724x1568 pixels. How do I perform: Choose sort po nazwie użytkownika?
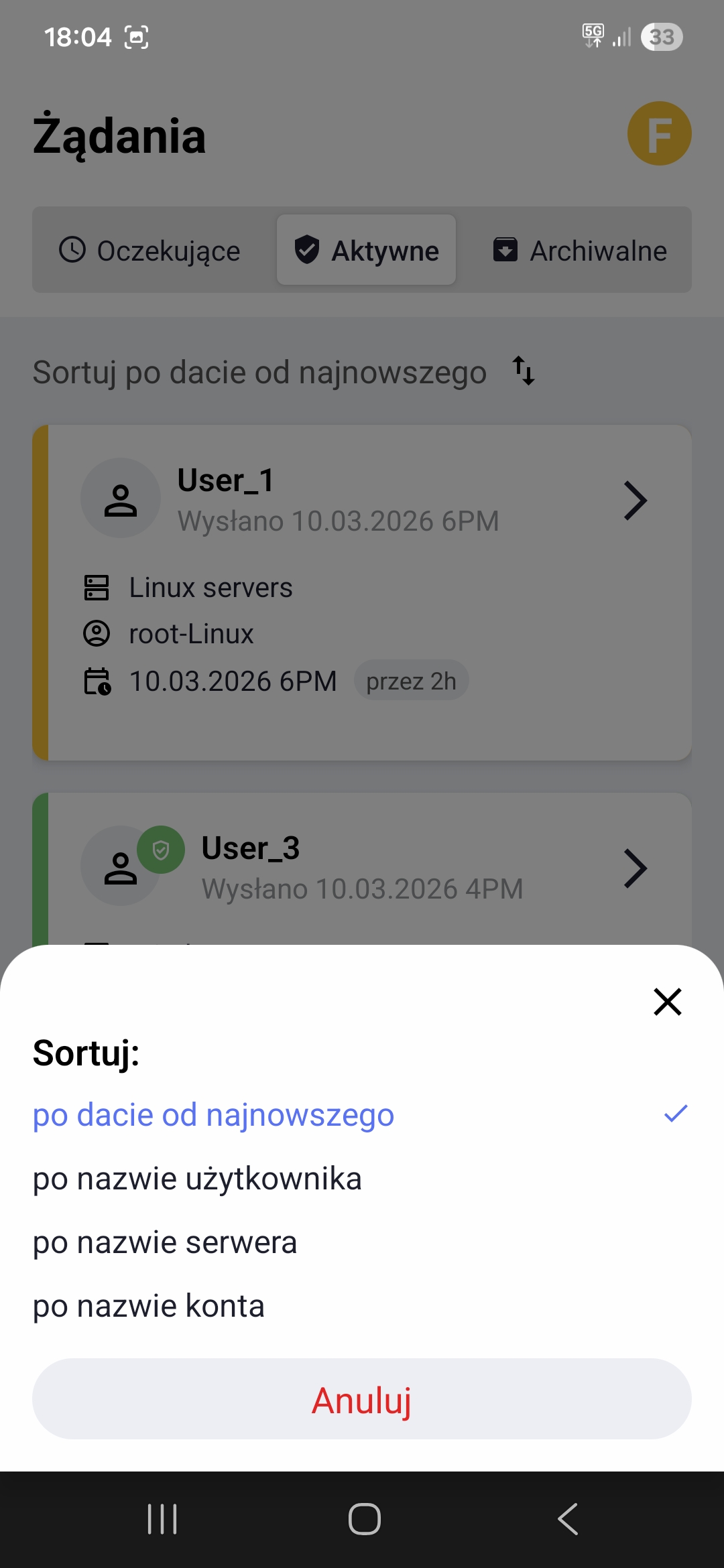point(362,1179)
